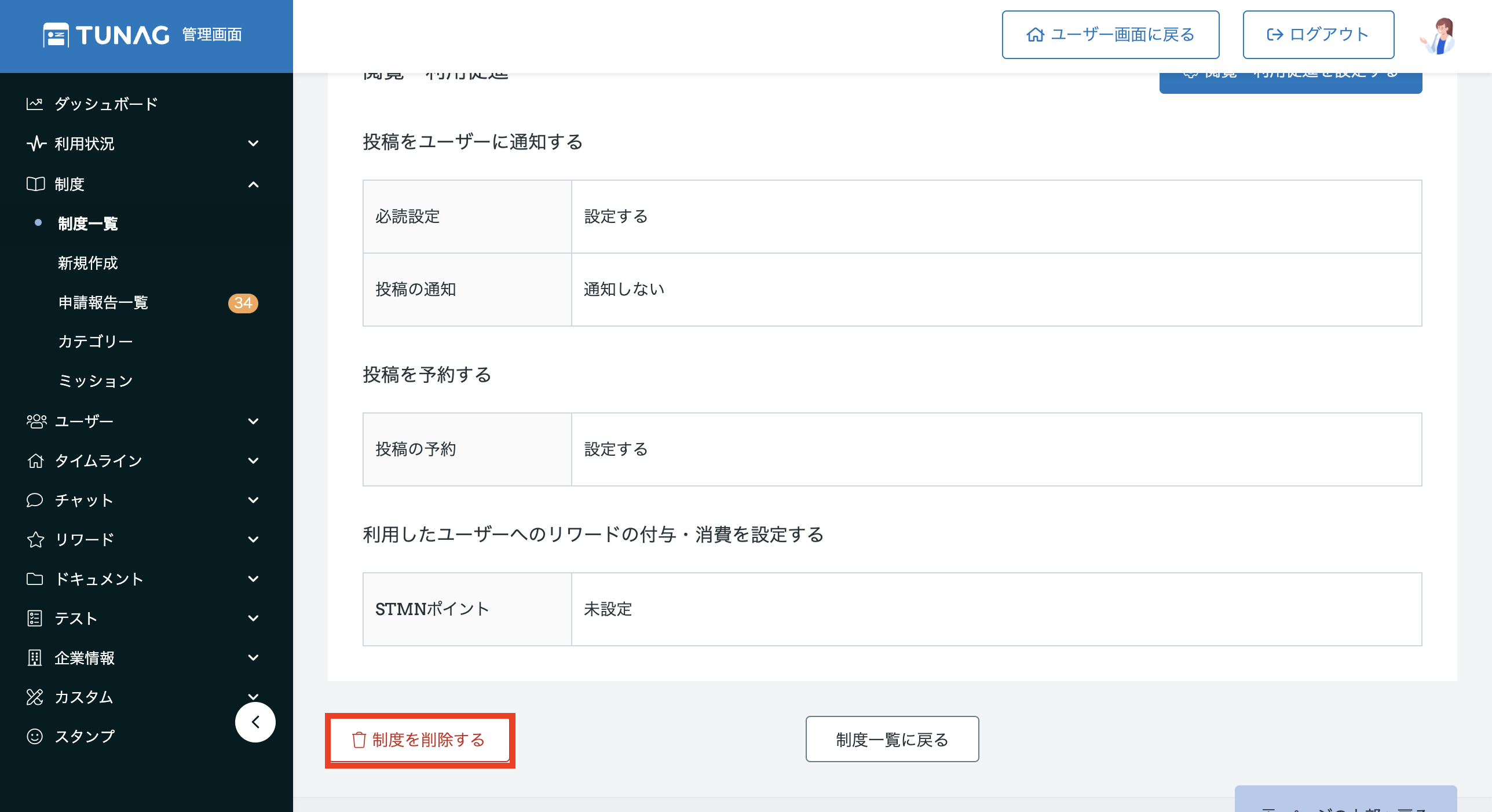
Task: Click the 企業情報 building icon
Action: pos(35,658)
